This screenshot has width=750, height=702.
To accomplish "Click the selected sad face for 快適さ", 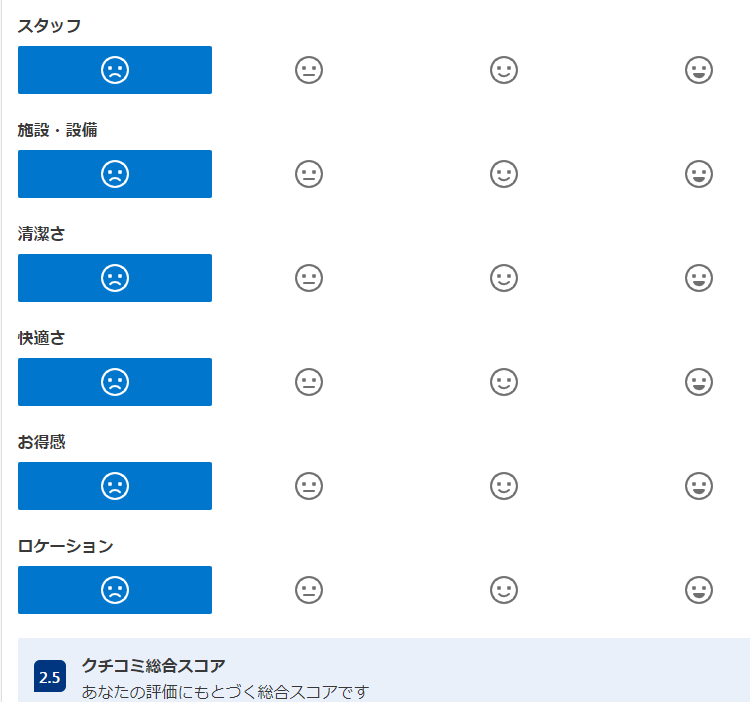I will pyautogui.click(x=115, y=382).
